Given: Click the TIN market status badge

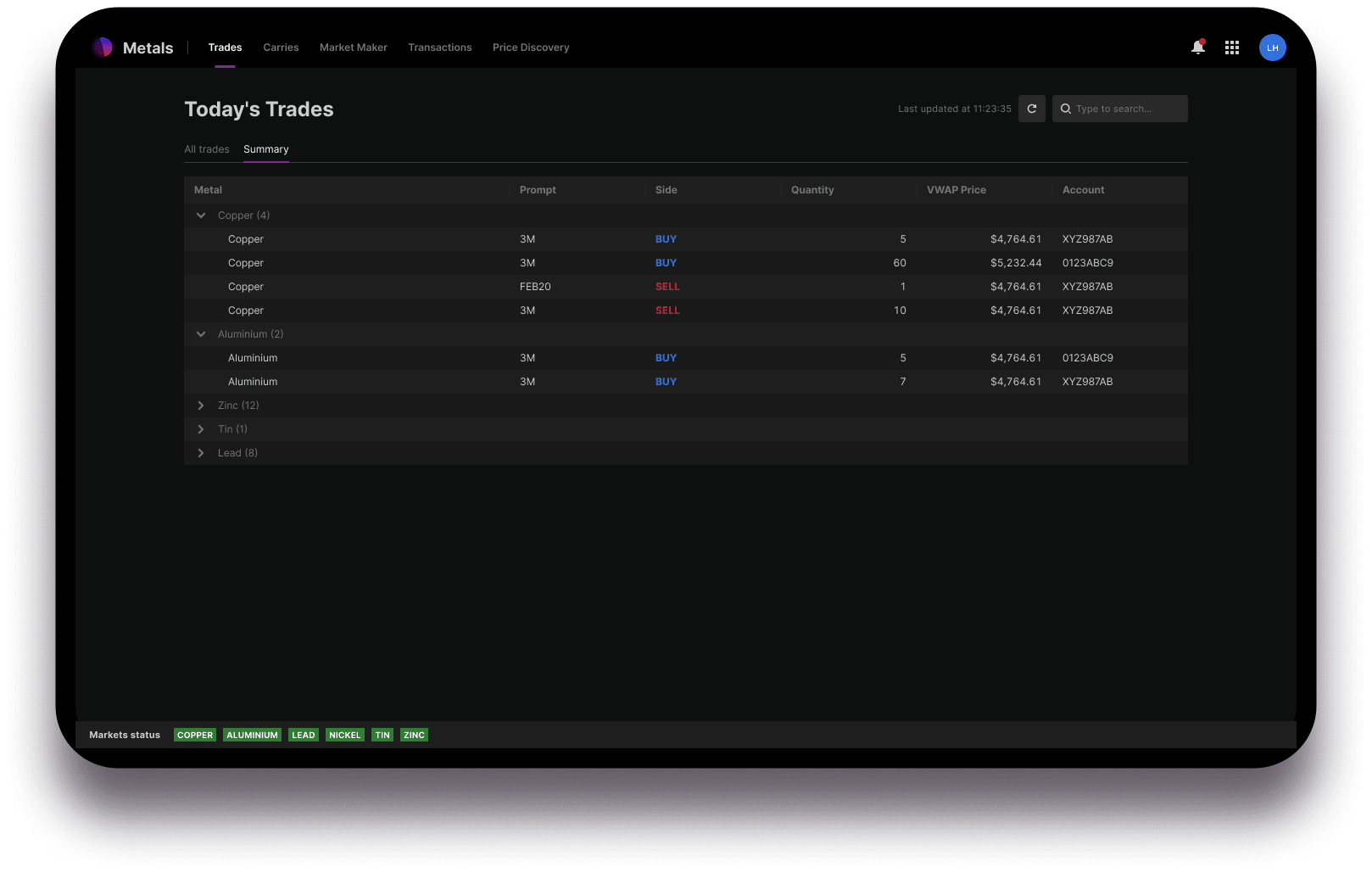Looking at the screenshot, I should click(x=382, y=735).
